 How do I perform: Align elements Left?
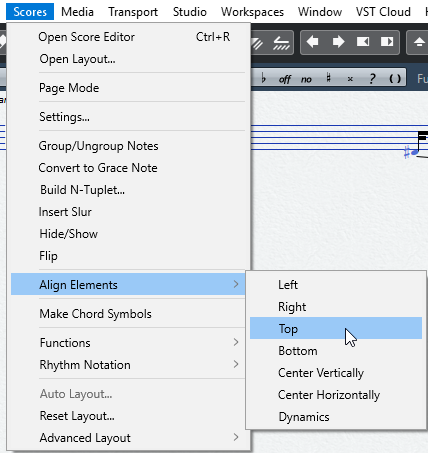click(336, 285)
